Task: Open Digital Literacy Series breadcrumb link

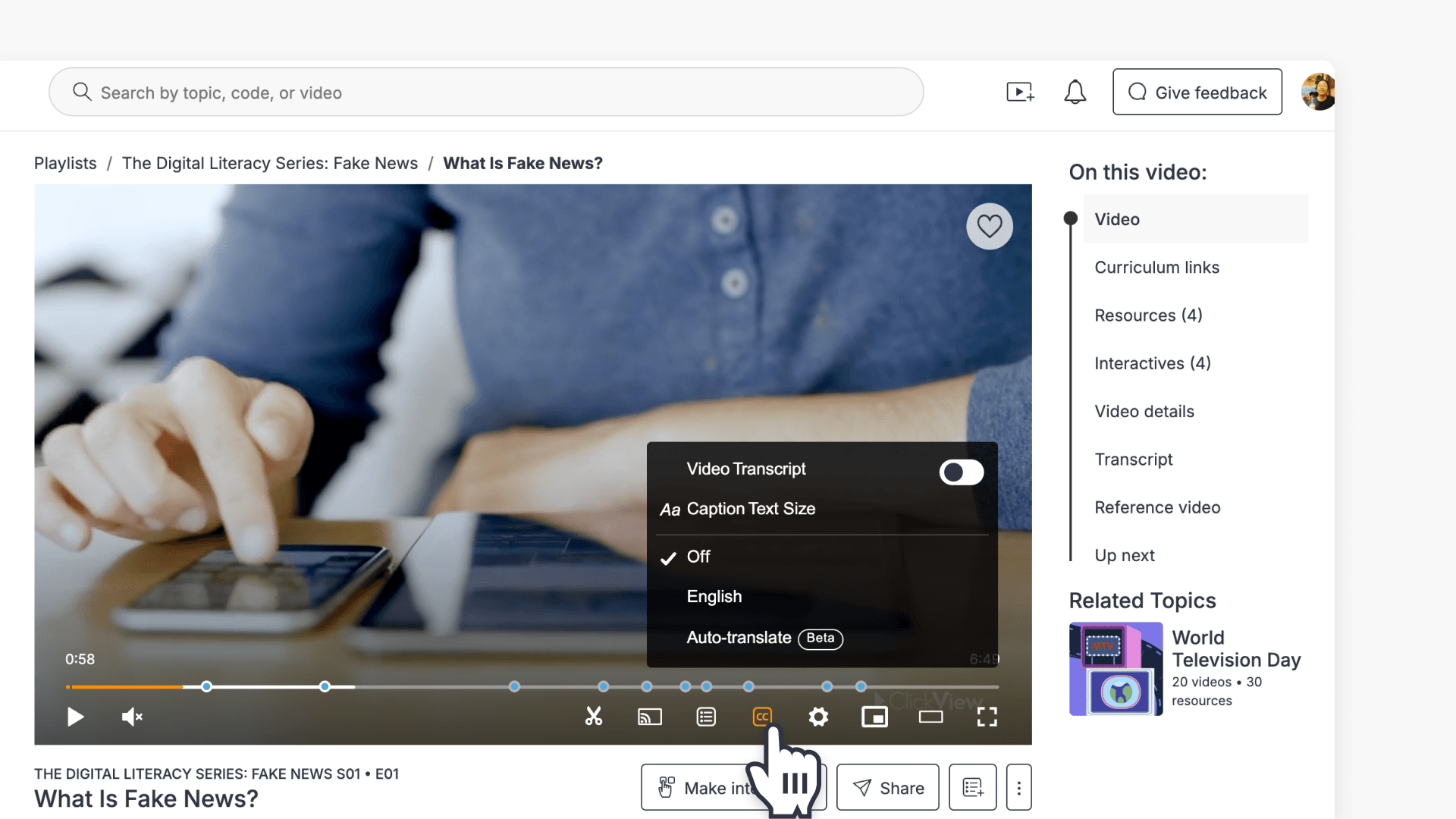Action: coord(270,163)
